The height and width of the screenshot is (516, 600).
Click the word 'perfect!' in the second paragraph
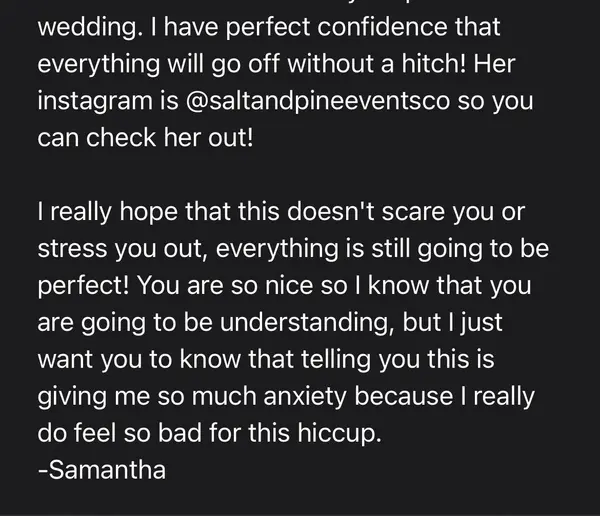coord(84,286)
